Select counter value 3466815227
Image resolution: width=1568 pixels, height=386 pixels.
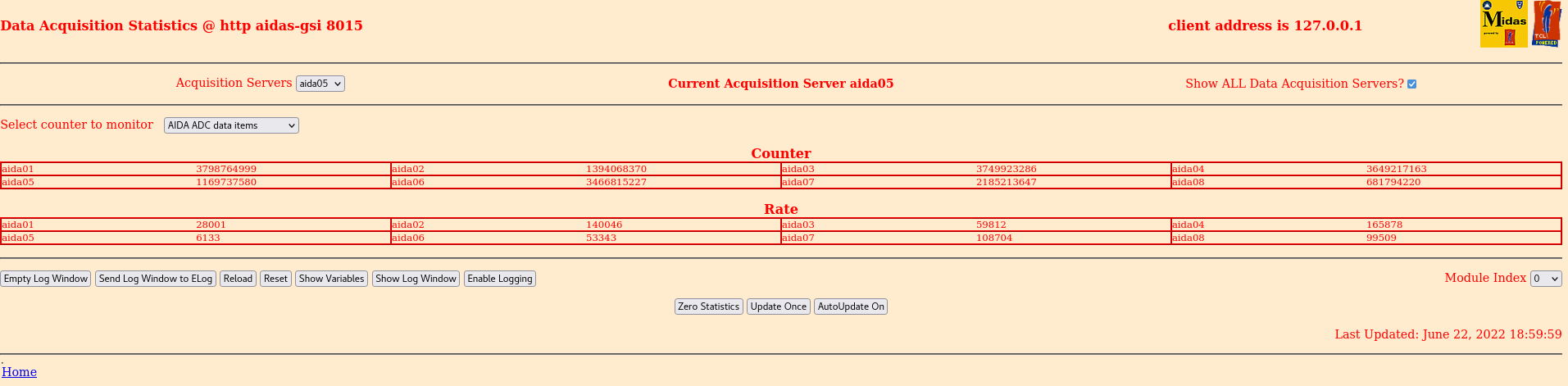616,182
